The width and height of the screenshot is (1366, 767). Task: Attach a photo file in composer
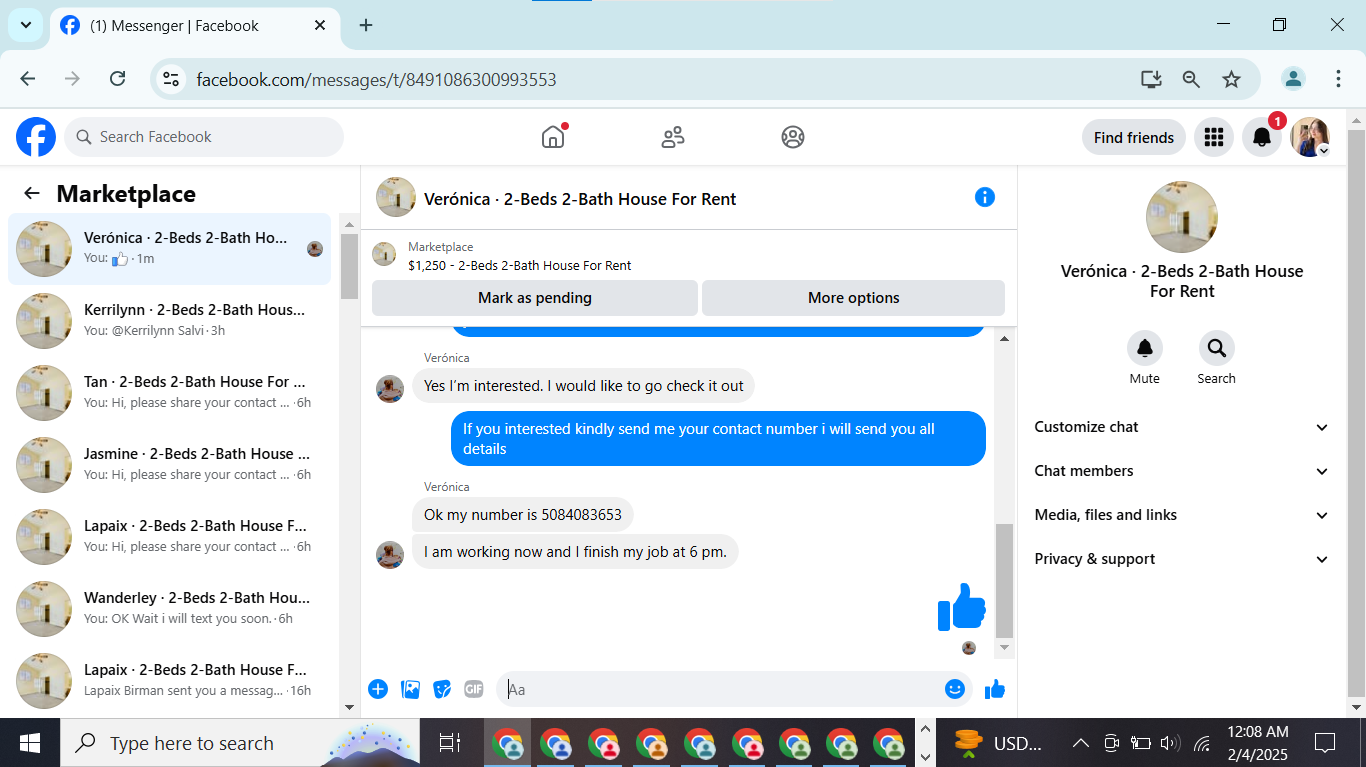click(410, 689)
